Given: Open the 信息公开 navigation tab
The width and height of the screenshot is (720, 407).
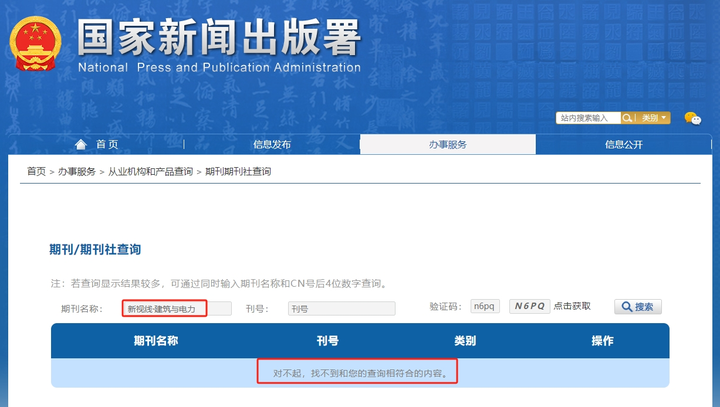Looking at the screenshot, I should (624, 144).
